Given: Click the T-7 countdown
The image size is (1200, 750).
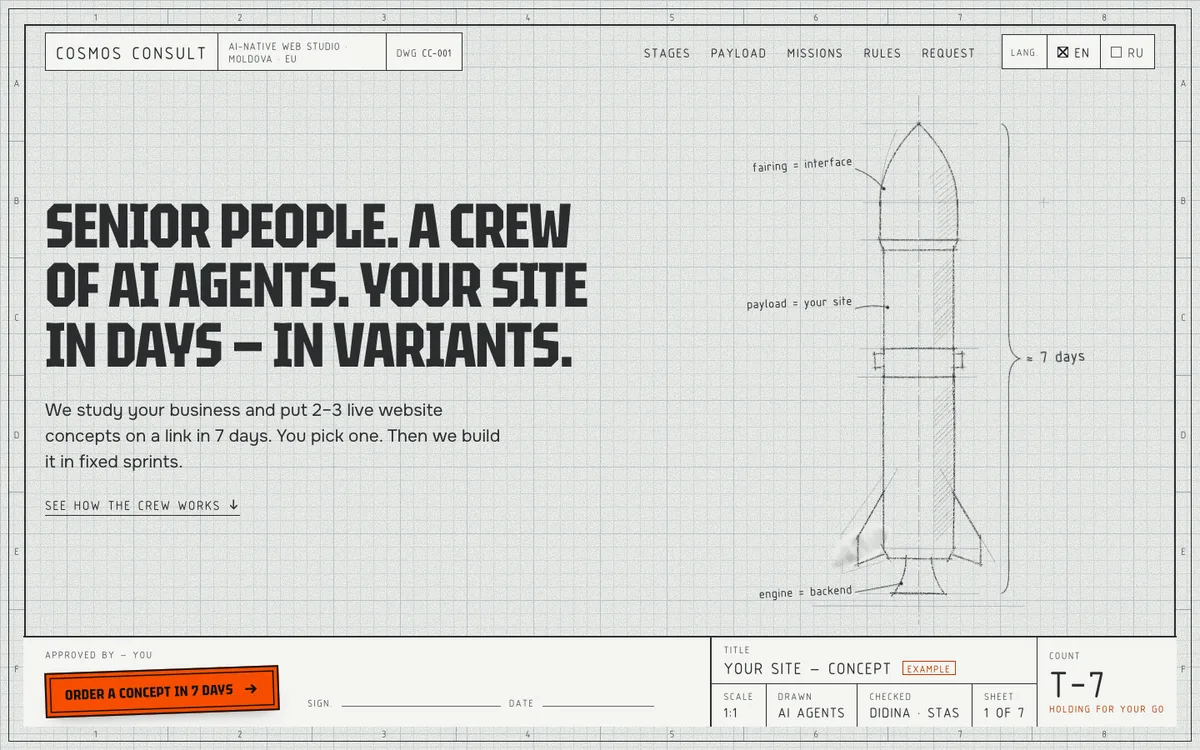Looking at the screenshot, I should pos(1077,685).
